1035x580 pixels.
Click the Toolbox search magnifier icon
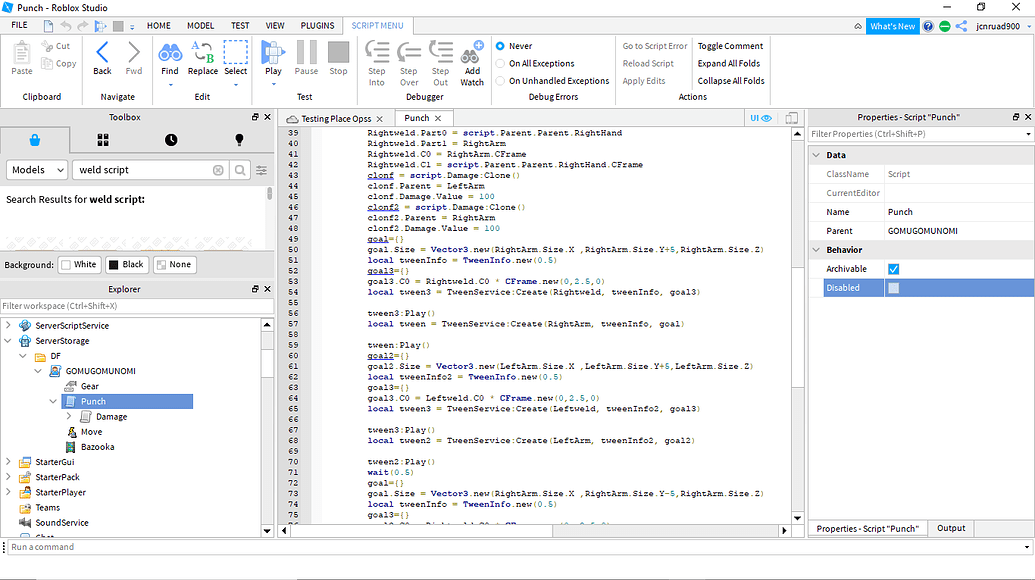[x=240, y=170]
